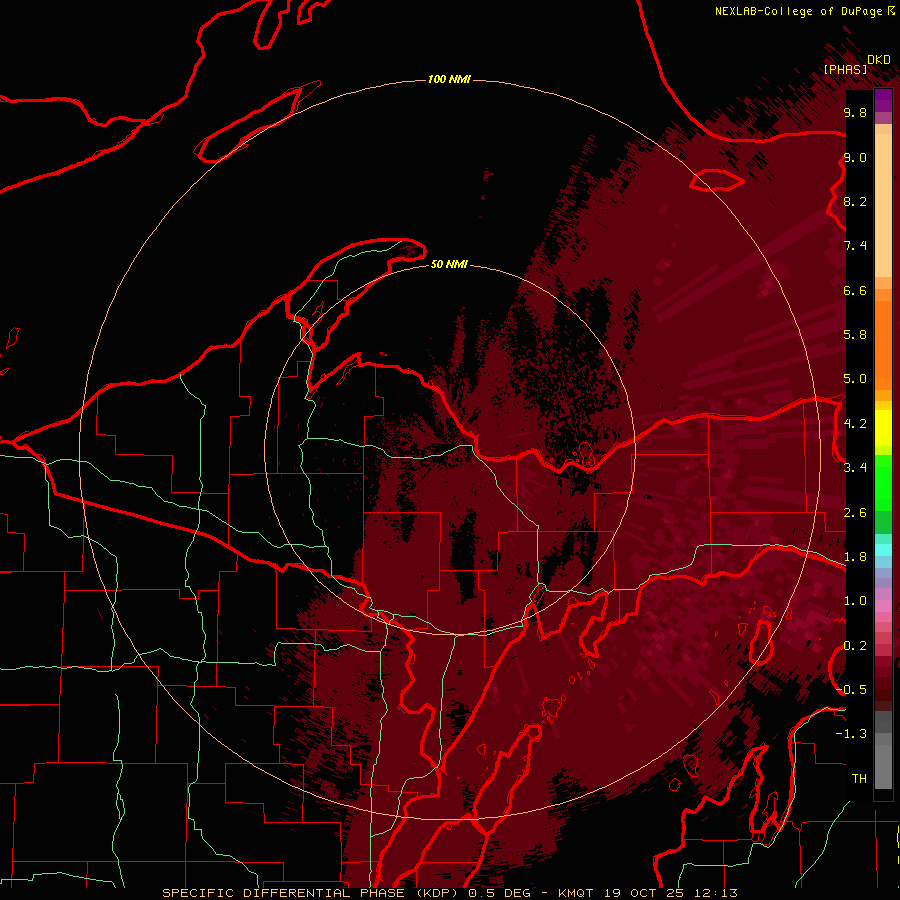Pick the cyan band of the color bar

883,549
